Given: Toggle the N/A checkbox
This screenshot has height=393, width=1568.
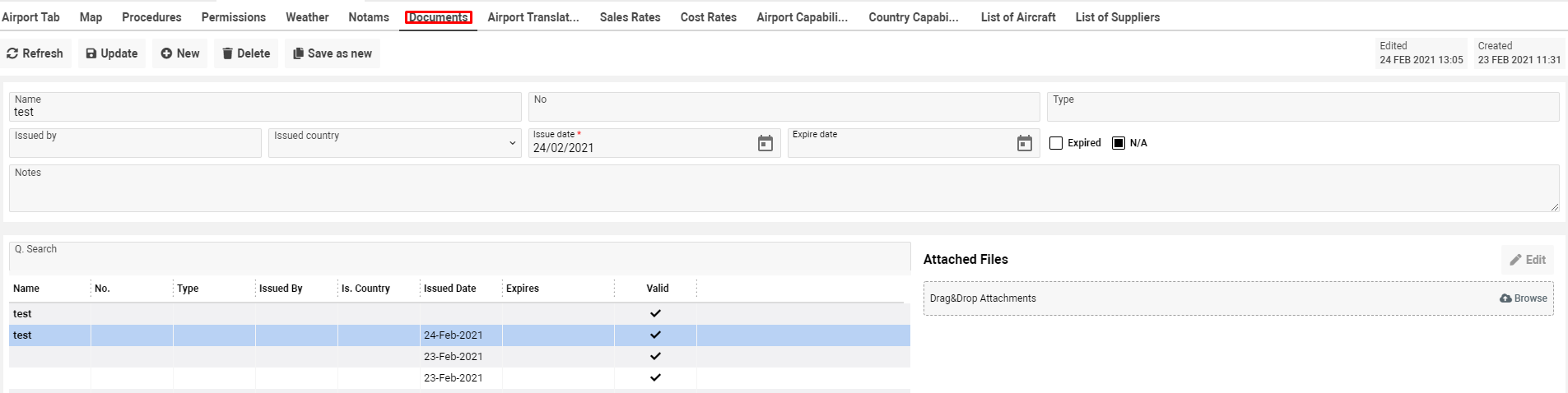Looking at the screenshot, I should tap(1119, 143).
